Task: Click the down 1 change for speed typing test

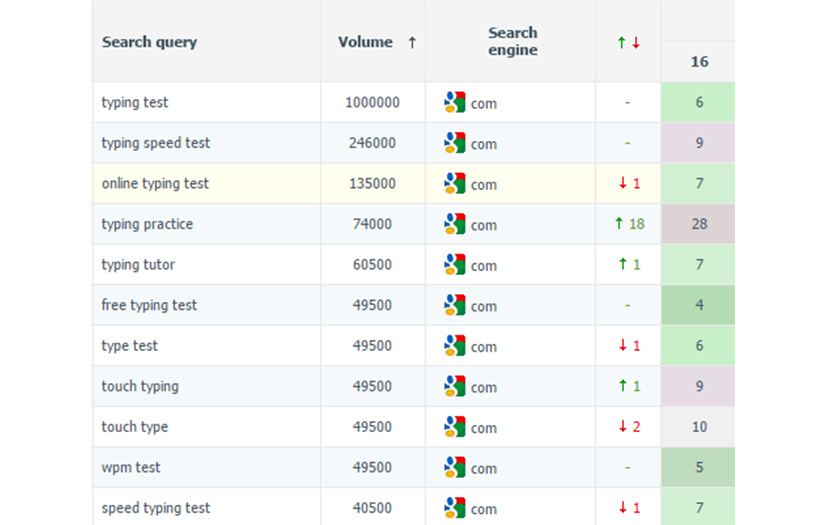Action: coord(629,507)
